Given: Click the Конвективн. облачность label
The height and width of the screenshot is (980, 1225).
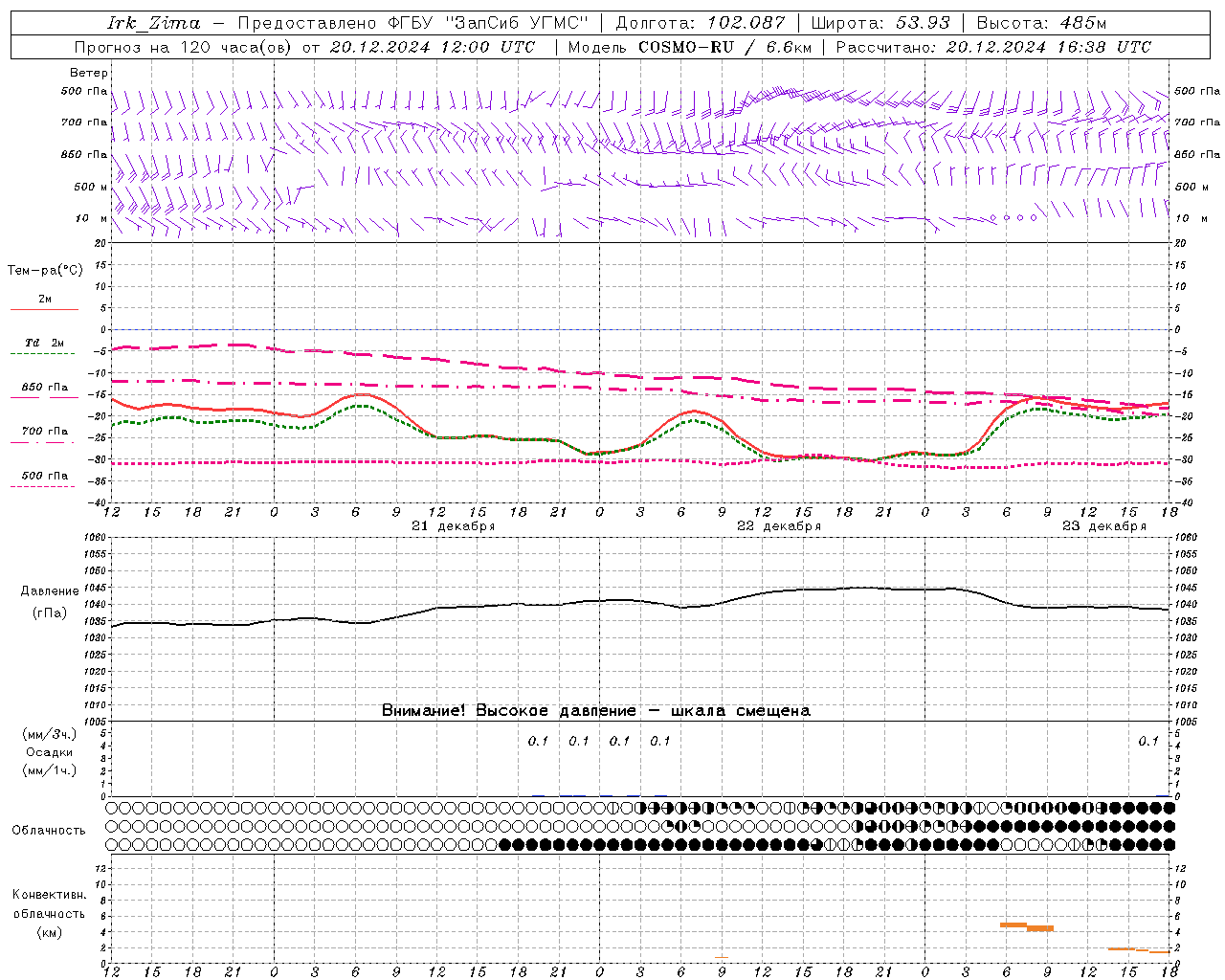Looking at the screenshot, I should tap(50, 904).
